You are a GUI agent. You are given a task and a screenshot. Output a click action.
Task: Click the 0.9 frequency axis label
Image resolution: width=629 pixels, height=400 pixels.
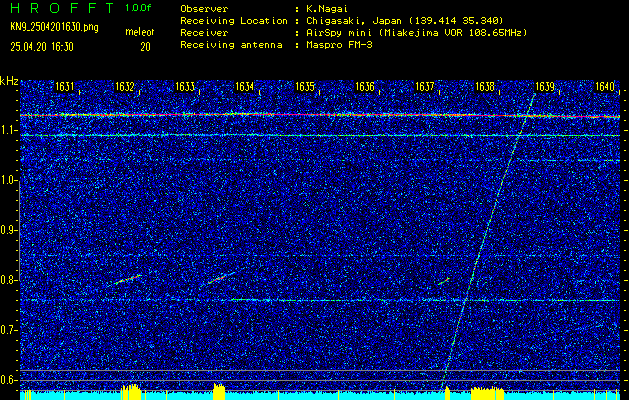click(x=8, y=230)
